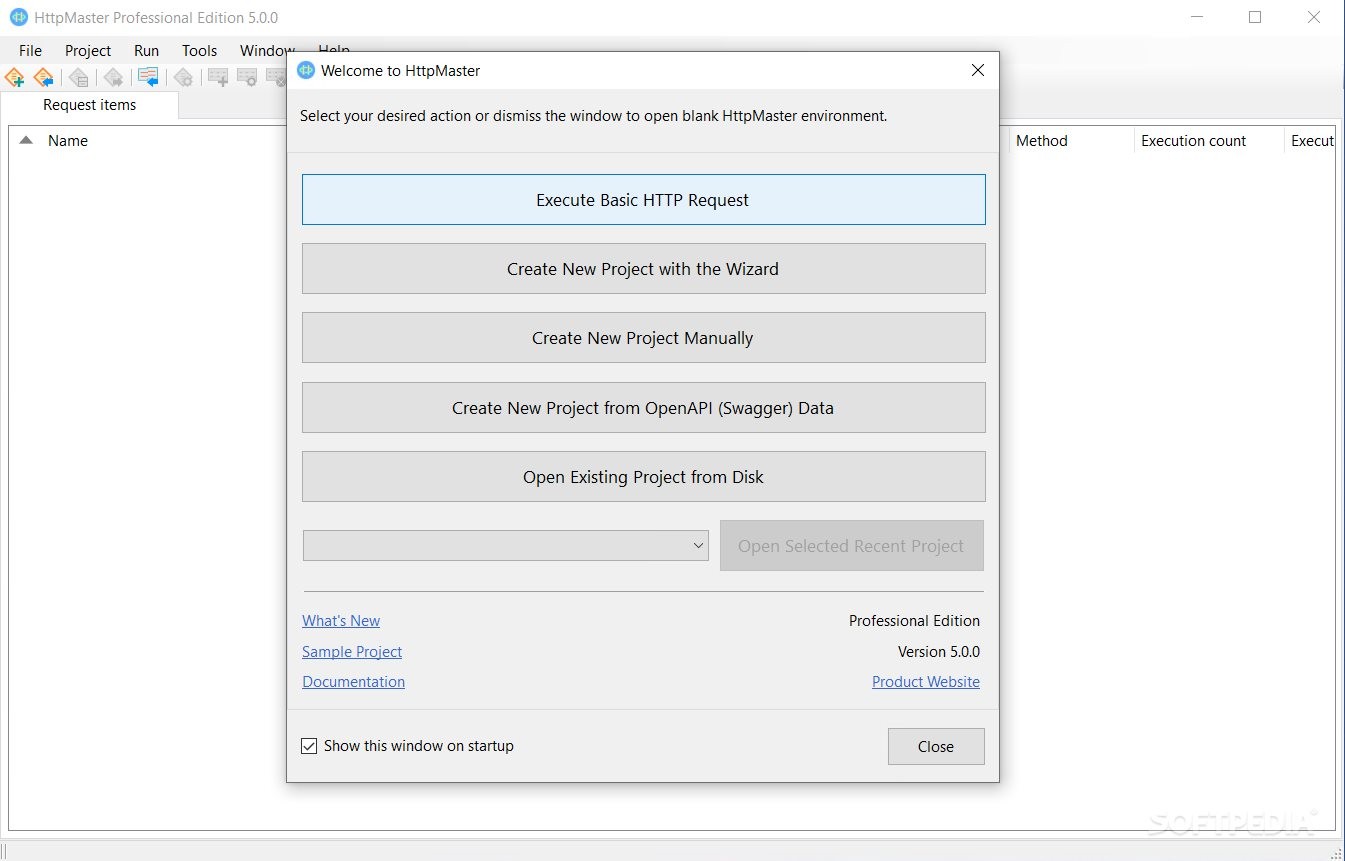Click the grayed save project toolbar icon
The image size is (1345, 861).
click(x=79, y=77)
